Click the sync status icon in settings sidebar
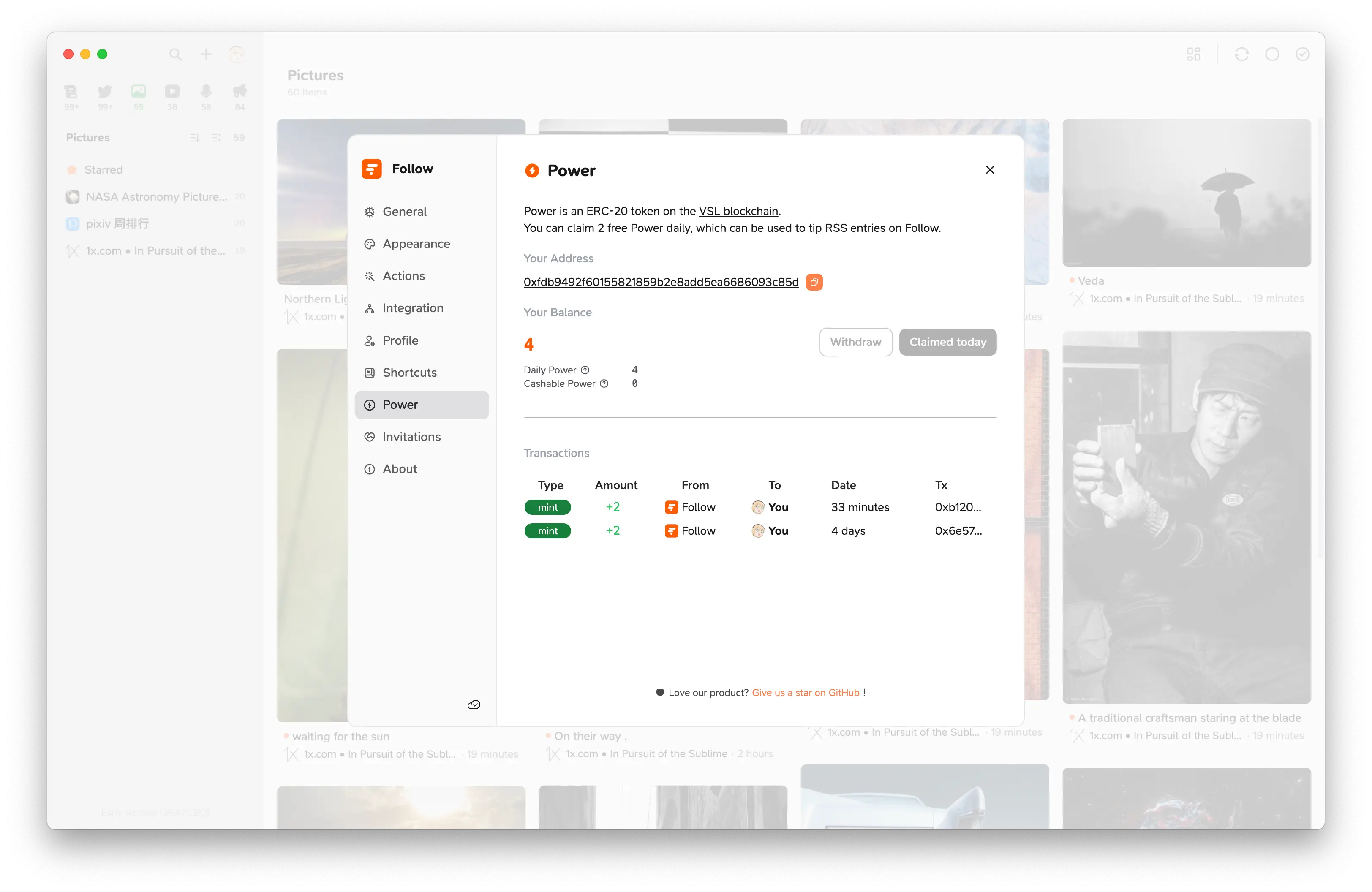Screen dimensions: 1372x892 [474, 705]
